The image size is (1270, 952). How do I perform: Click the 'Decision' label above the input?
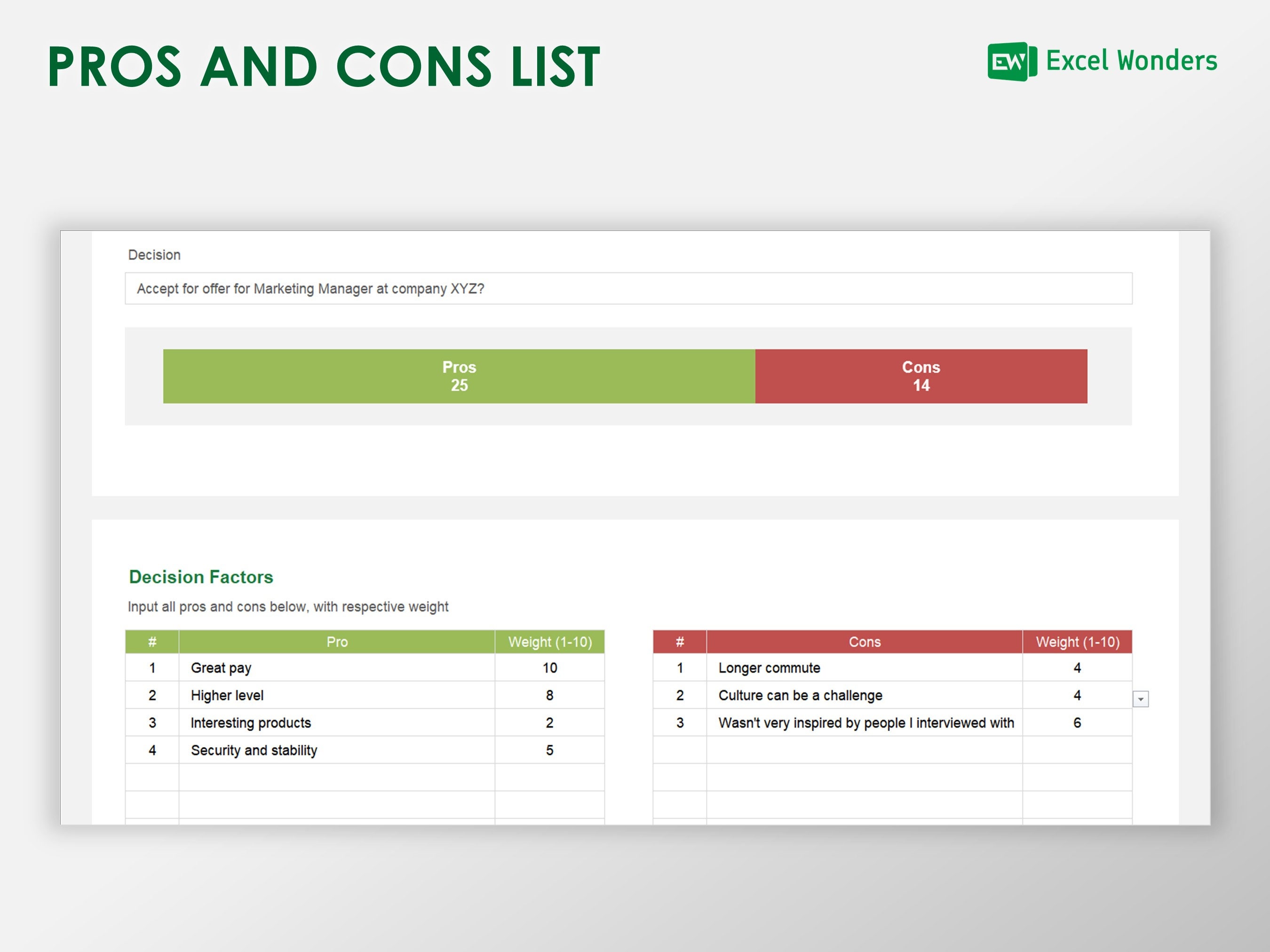[x=154, y=255]
